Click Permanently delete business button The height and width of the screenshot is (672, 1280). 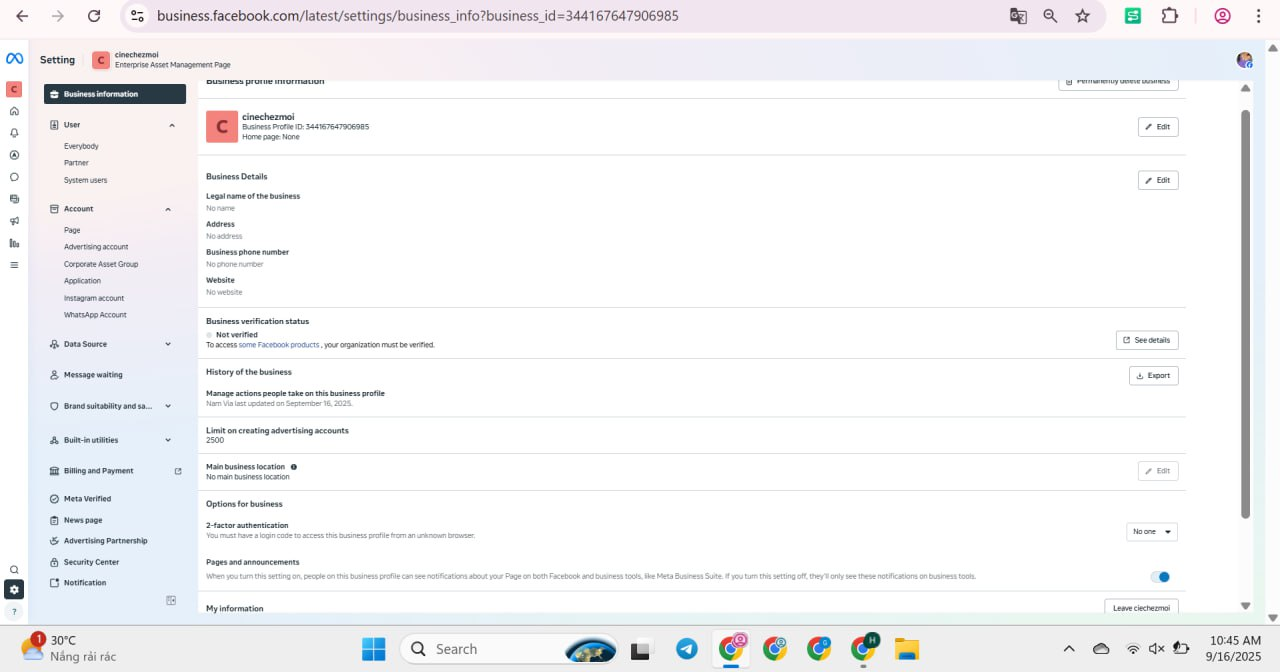point(1118,82)
